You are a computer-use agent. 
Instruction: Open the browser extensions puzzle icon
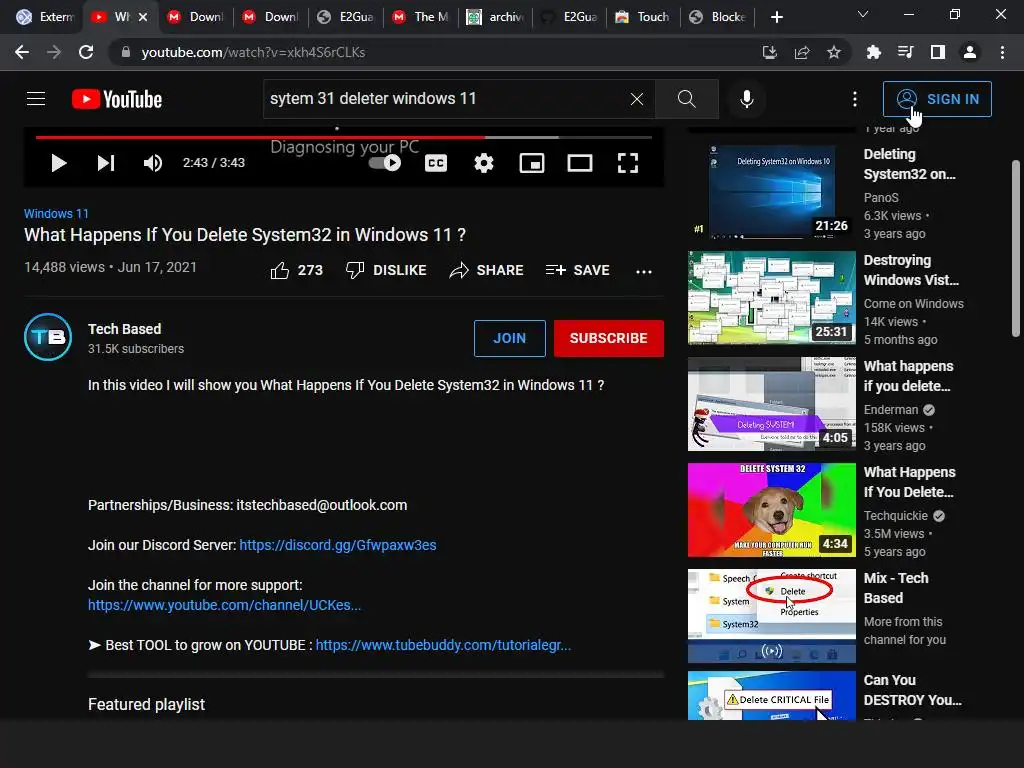click(x=873, y=52)
